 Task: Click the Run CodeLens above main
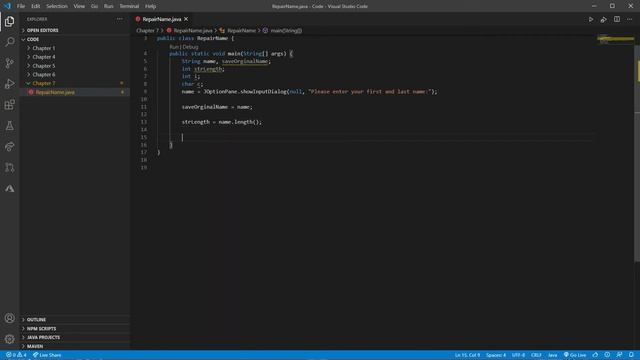(x=174, y=47)
